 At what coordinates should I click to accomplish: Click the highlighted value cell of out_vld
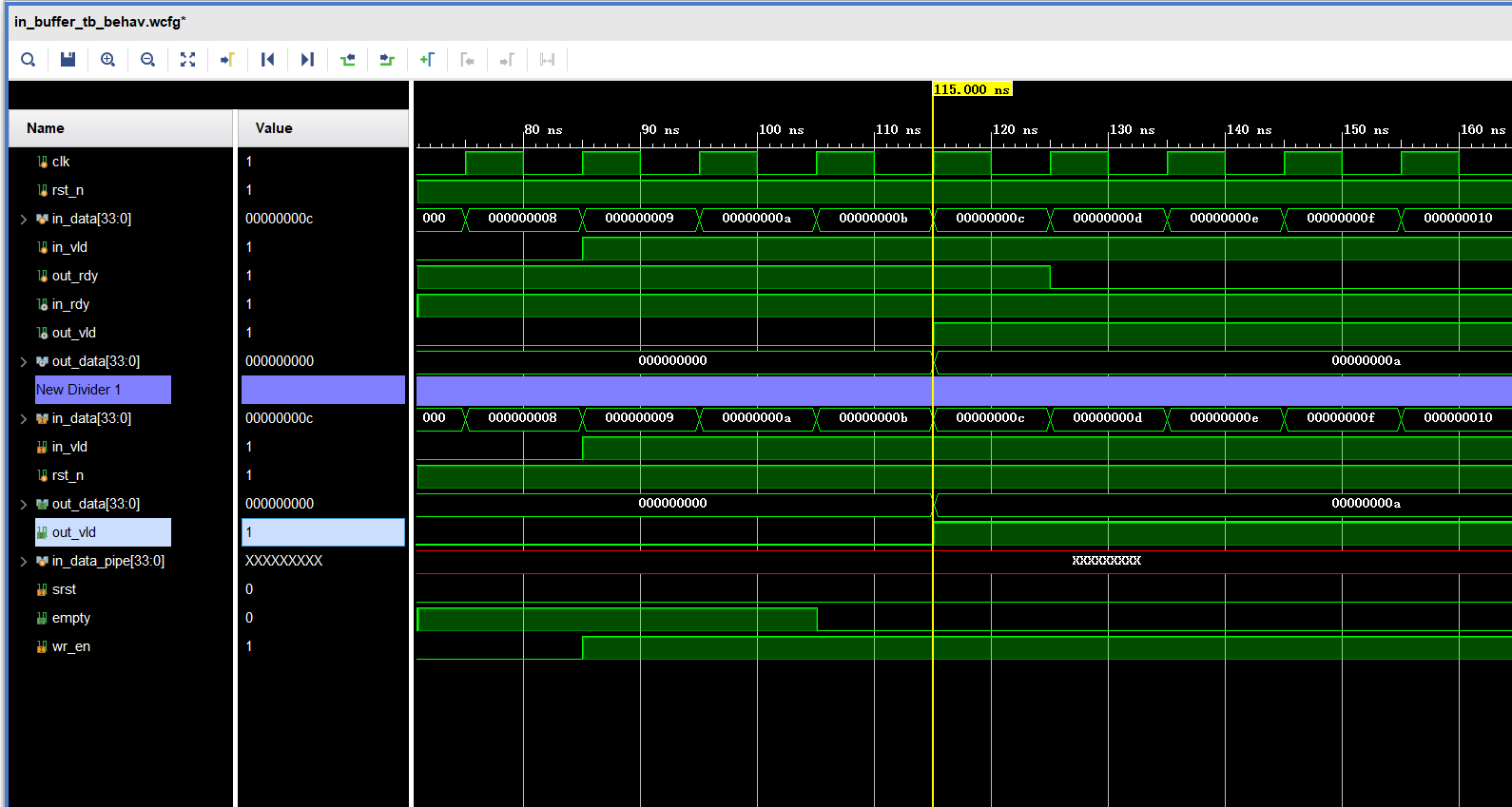click(323, 532)
